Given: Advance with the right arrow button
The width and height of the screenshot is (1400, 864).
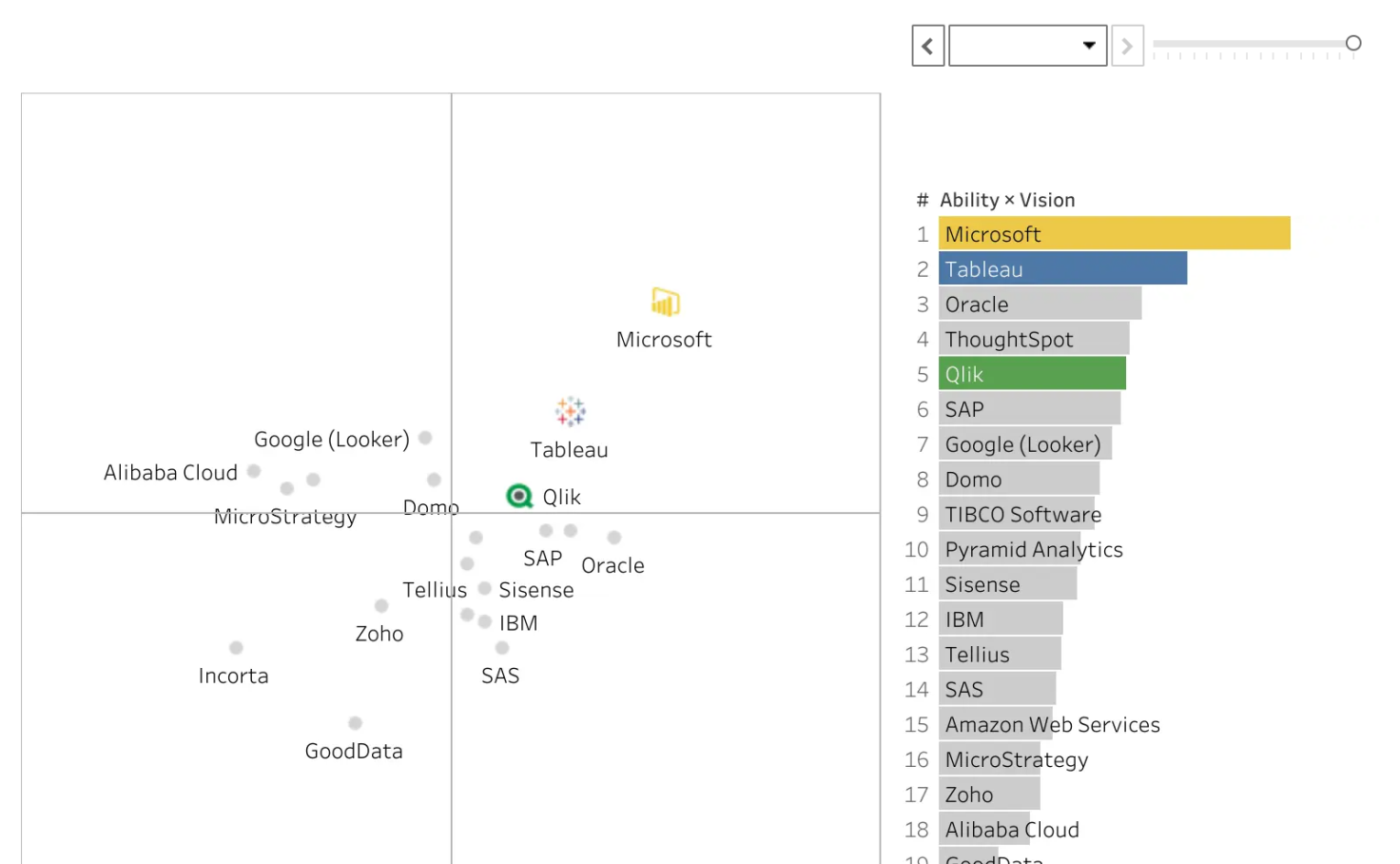Looking at the screenshot, I should pyautogui.click(x=1127, y=46).
